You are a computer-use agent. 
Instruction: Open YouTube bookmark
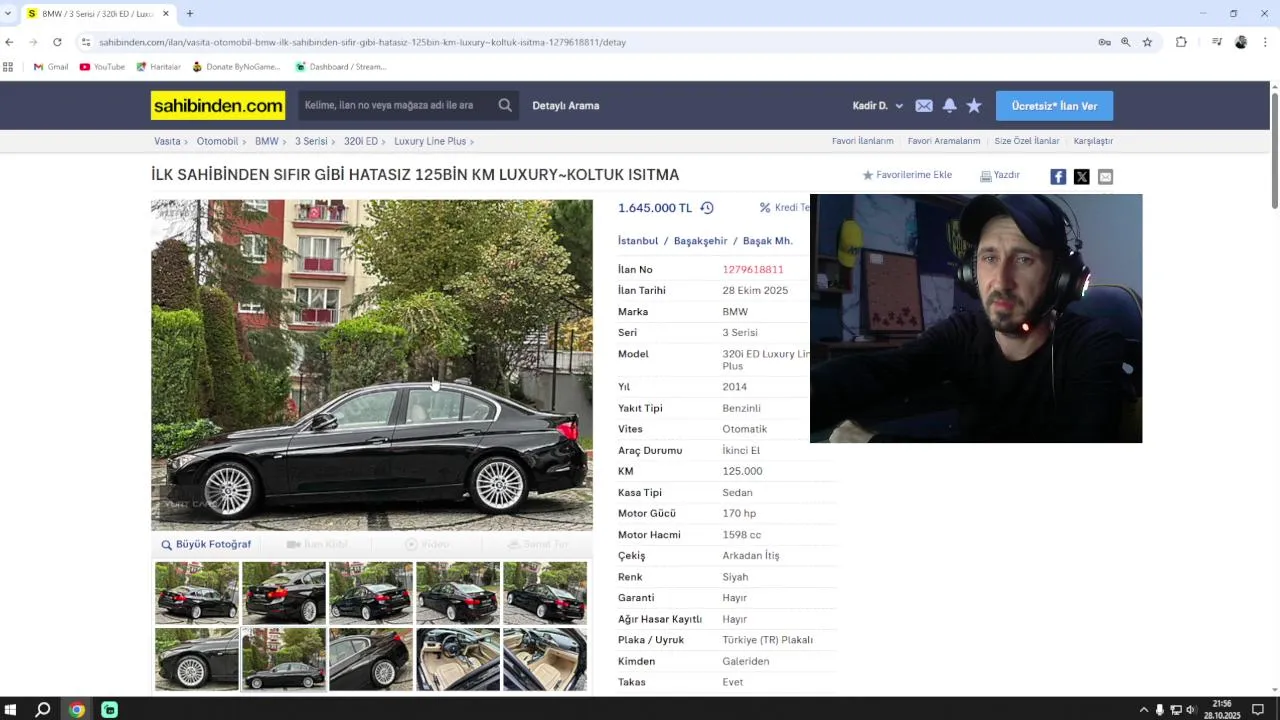(x=102, y=67)
